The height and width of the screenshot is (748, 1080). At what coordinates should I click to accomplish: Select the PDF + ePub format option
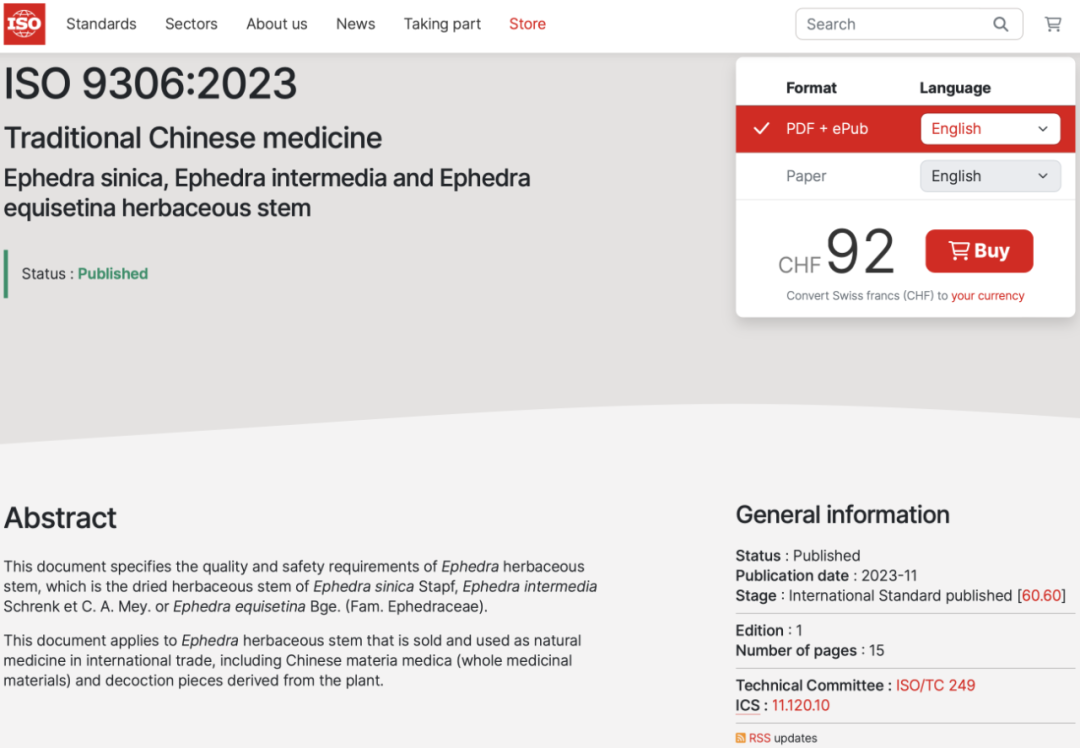tap(826, 129)
